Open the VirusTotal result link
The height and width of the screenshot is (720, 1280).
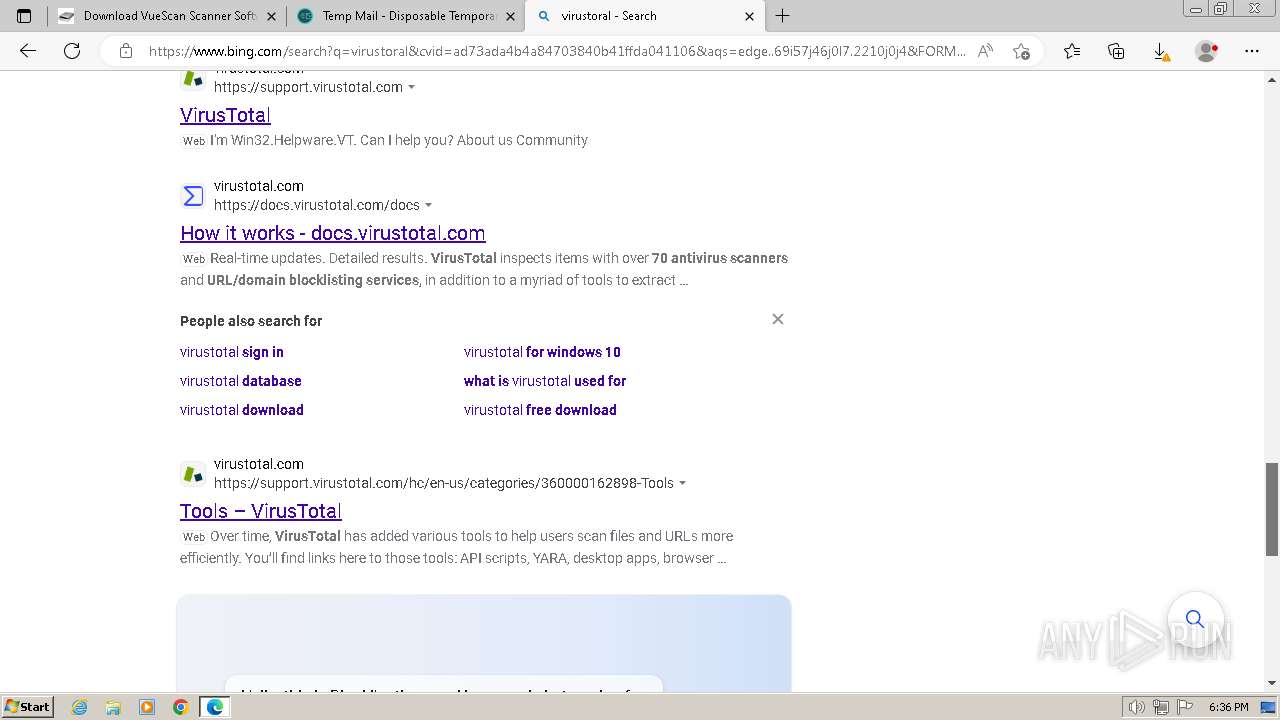(225, 115)
